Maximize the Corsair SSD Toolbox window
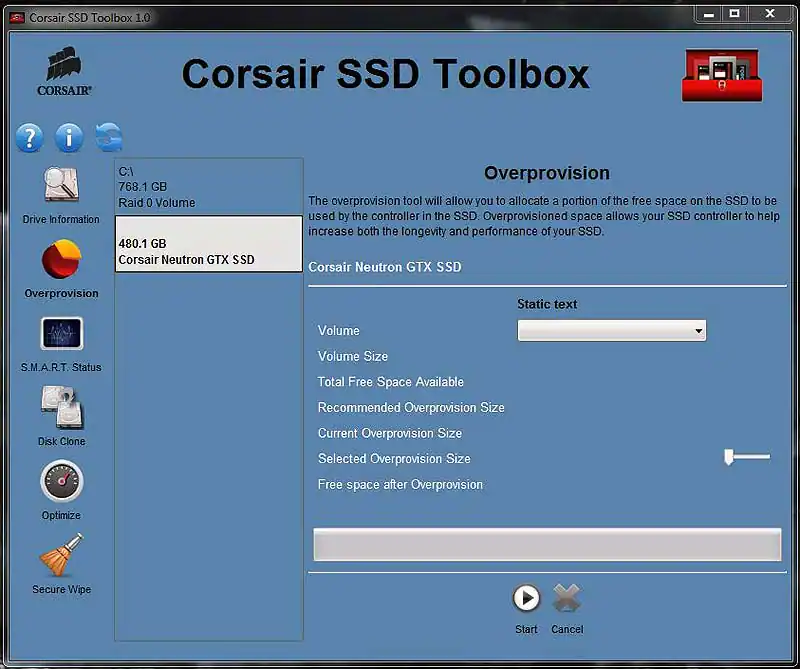800x669 pixels. click(x=734, y=14)
